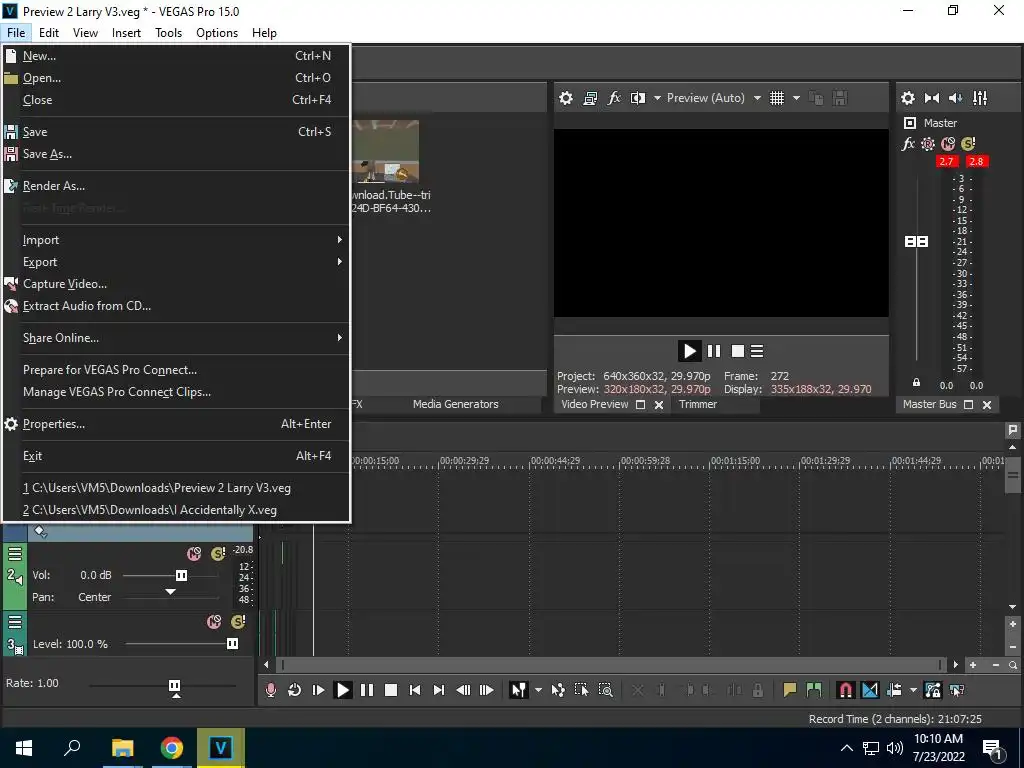1024x768 pixels.
Task: Open the Overlays dropdown arrow
Action: click(796, 98)
